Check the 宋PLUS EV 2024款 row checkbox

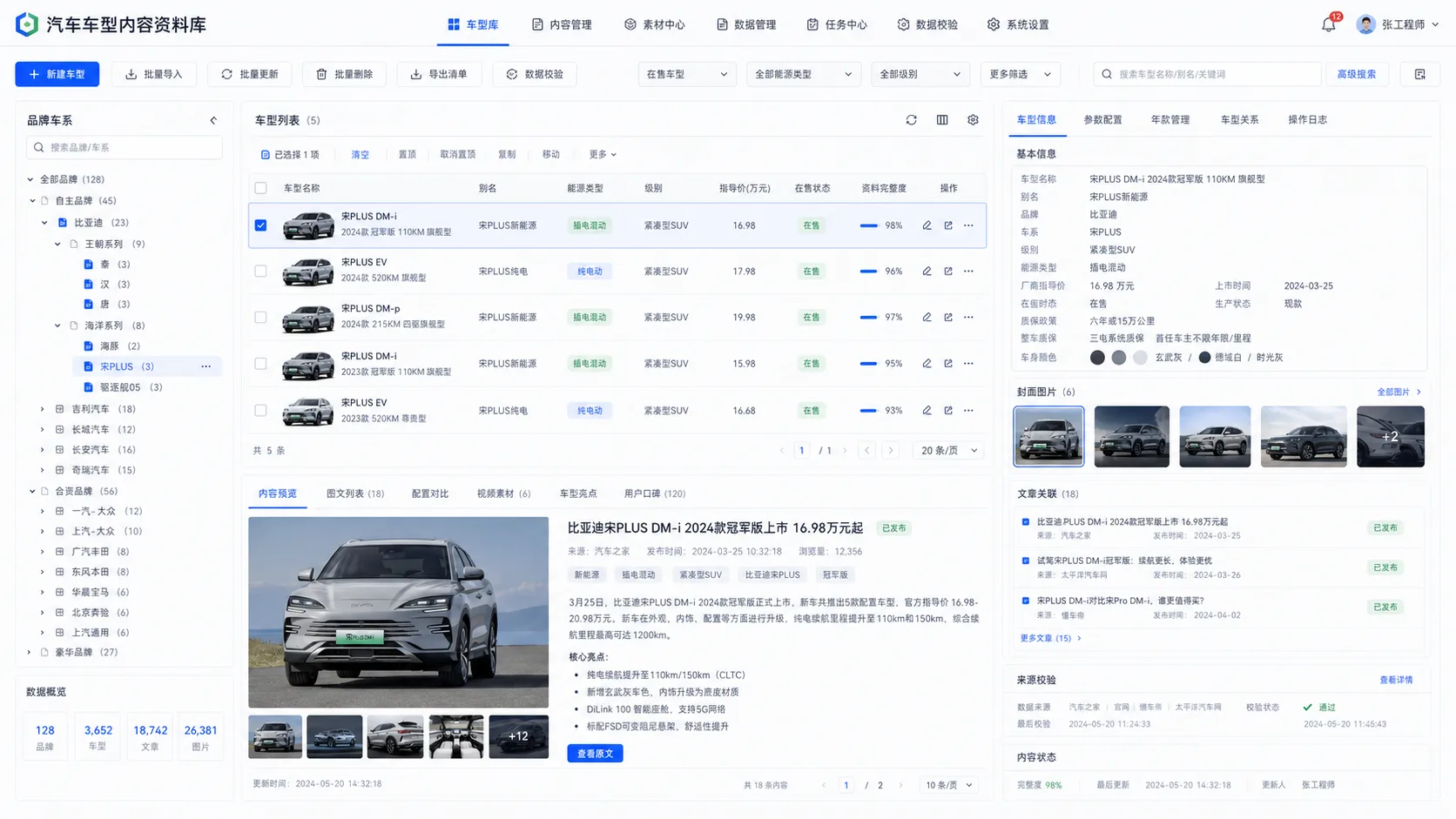click(260, 272)
